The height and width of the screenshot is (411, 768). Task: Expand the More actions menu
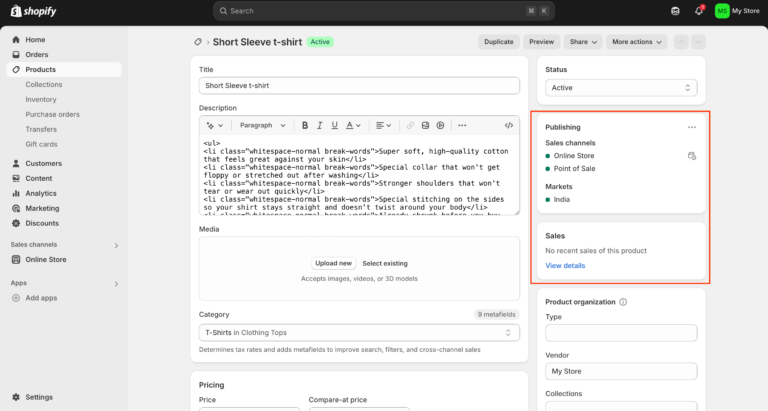click(636, 42)
